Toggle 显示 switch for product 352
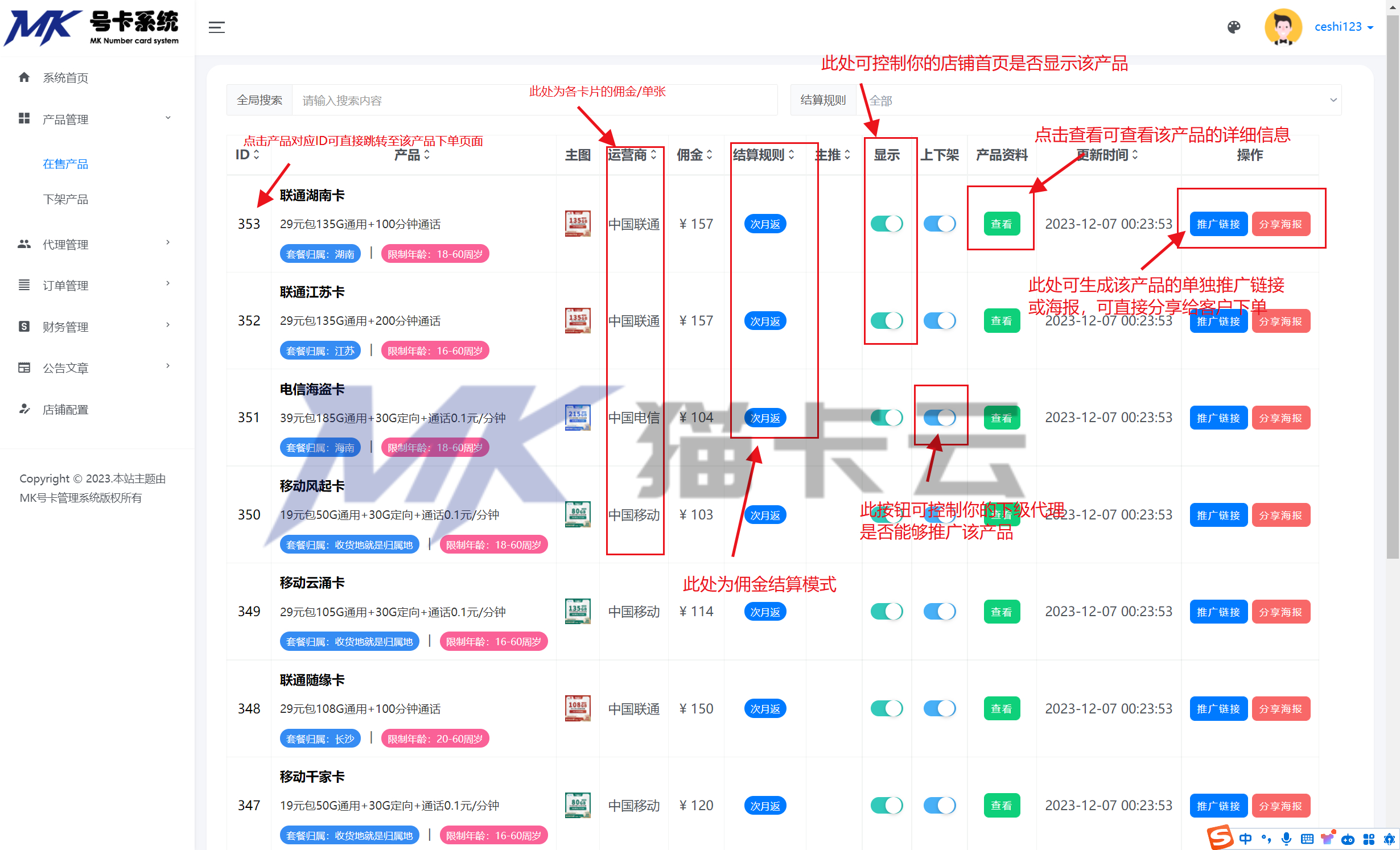The height and width of the screenshot is (850, 1400). 887,321
